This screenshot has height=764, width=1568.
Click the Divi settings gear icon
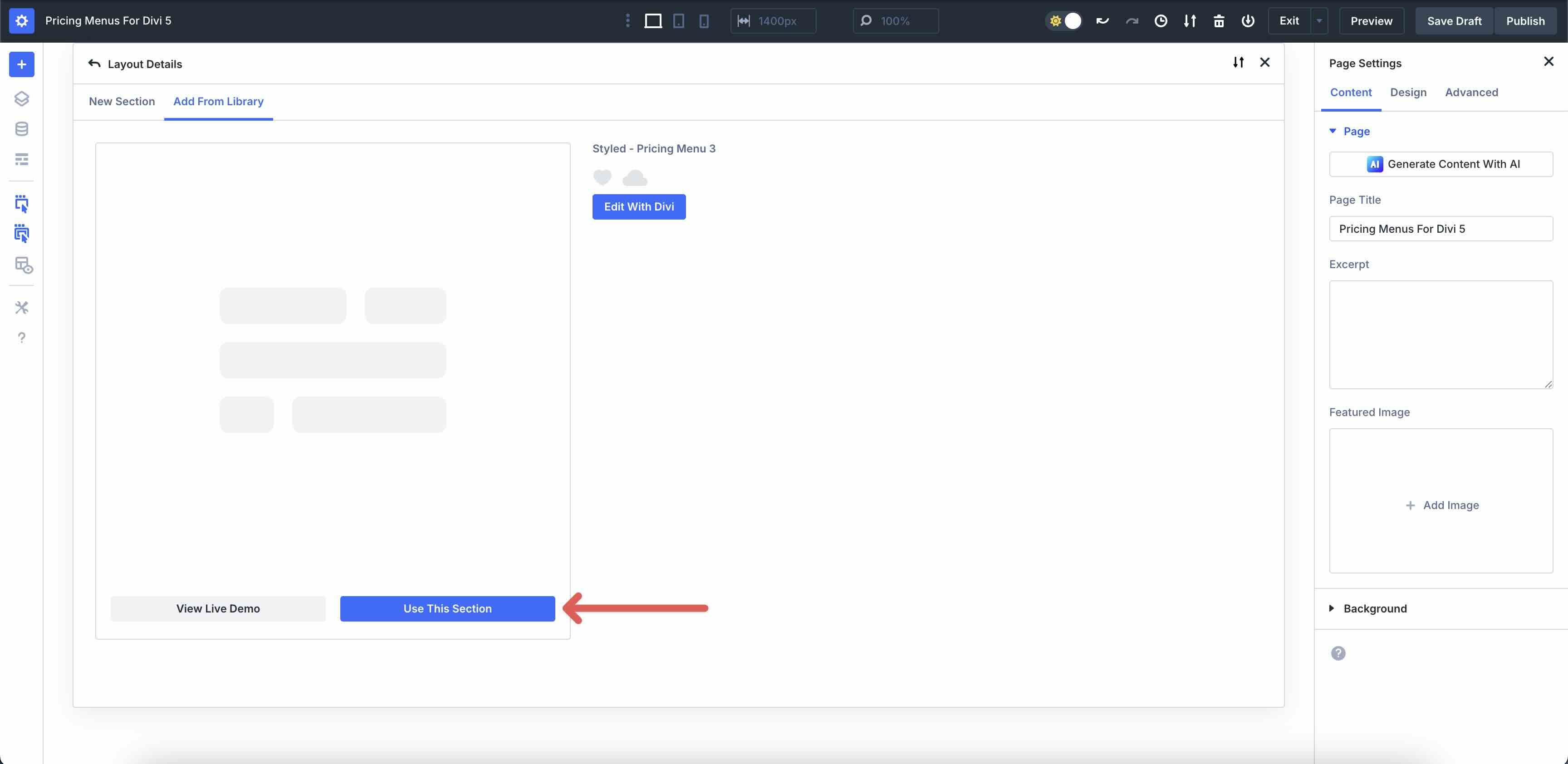22,20
